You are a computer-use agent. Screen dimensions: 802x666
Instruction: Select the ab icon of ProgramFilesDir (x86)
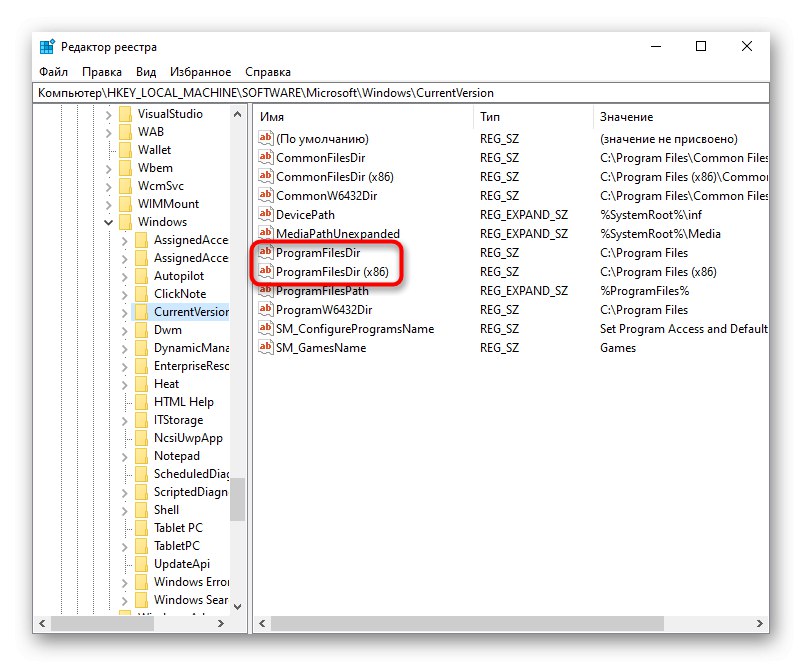265,271
